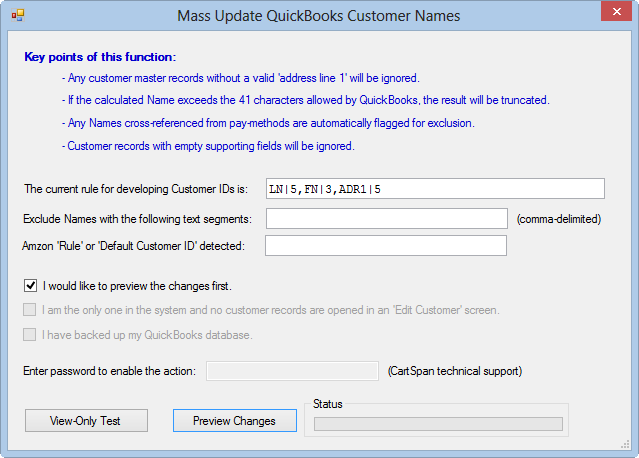The image size is (639, 458).
Task: Focus the Customer IDs rule field
Action: click(435, 189)
